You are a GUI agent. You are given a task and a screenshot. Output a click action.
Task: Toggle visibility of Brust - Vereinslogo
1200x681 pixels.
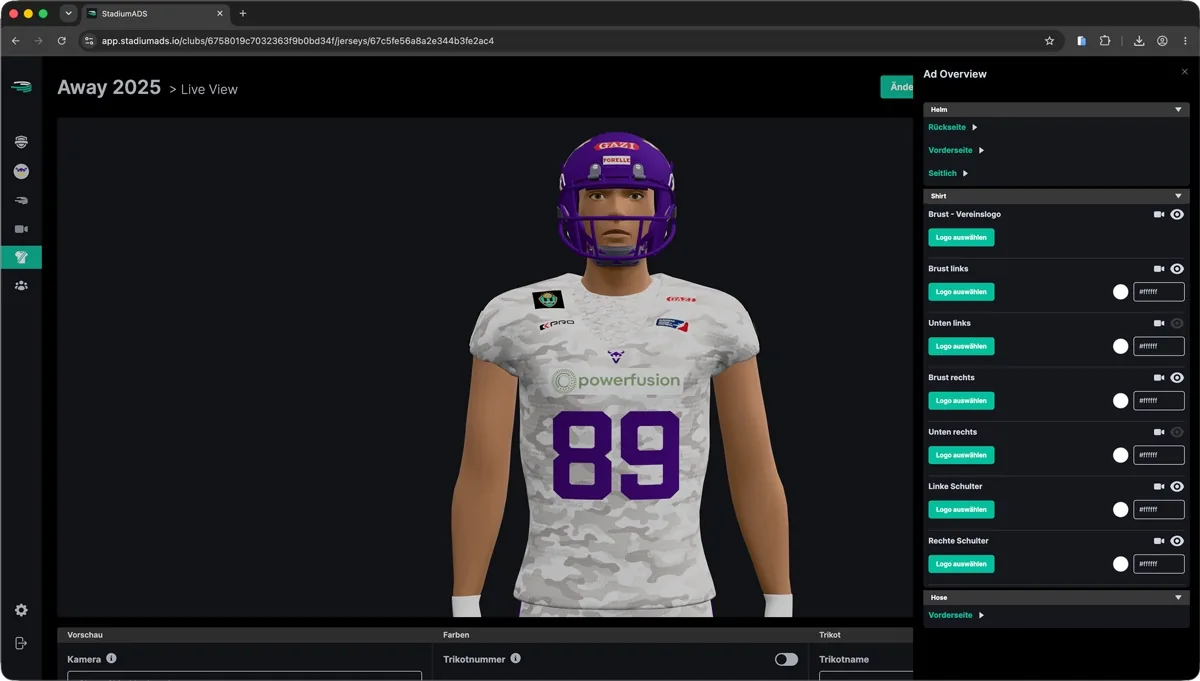point(1177,215)
